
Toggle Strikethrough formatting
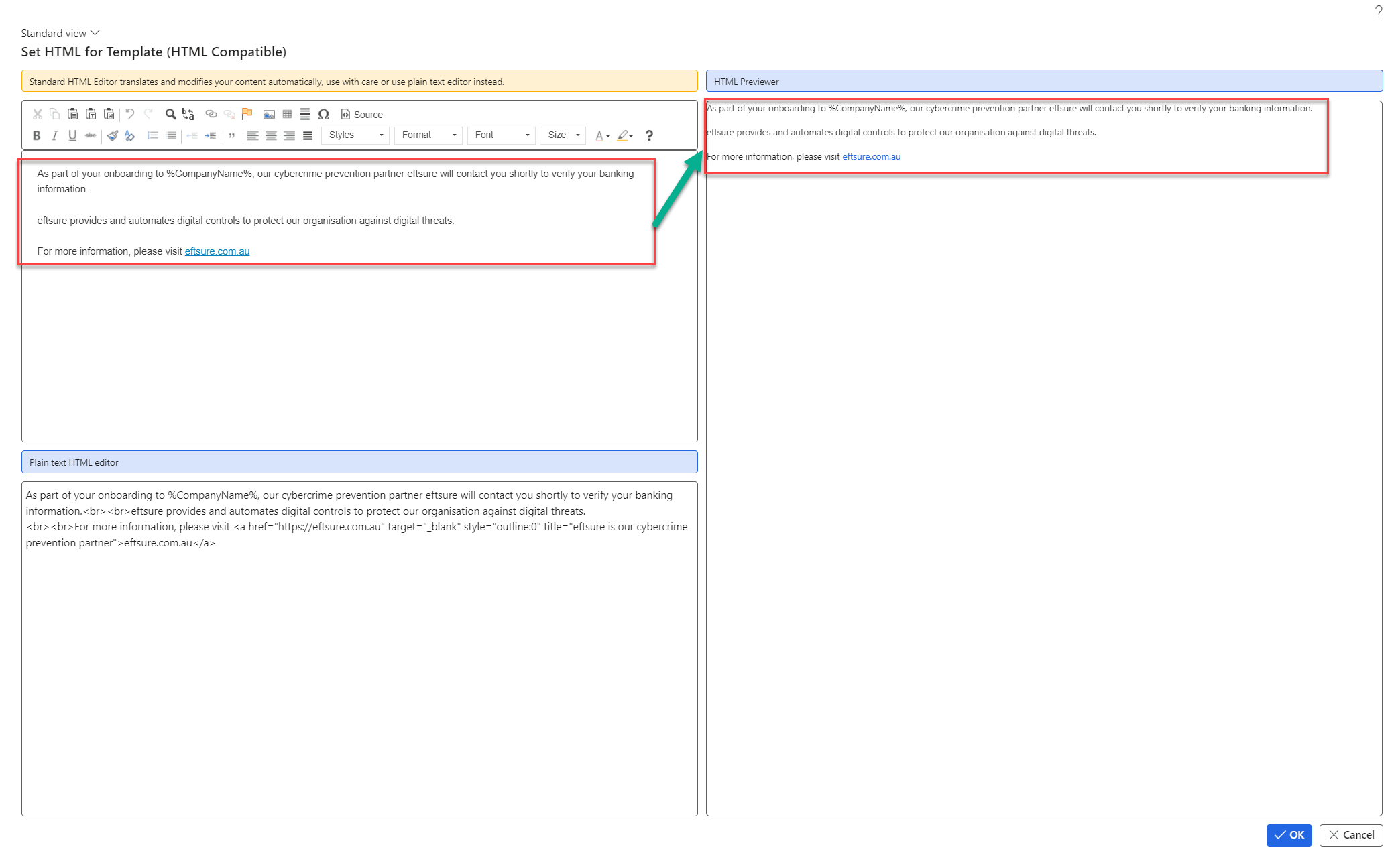[91, 135]
